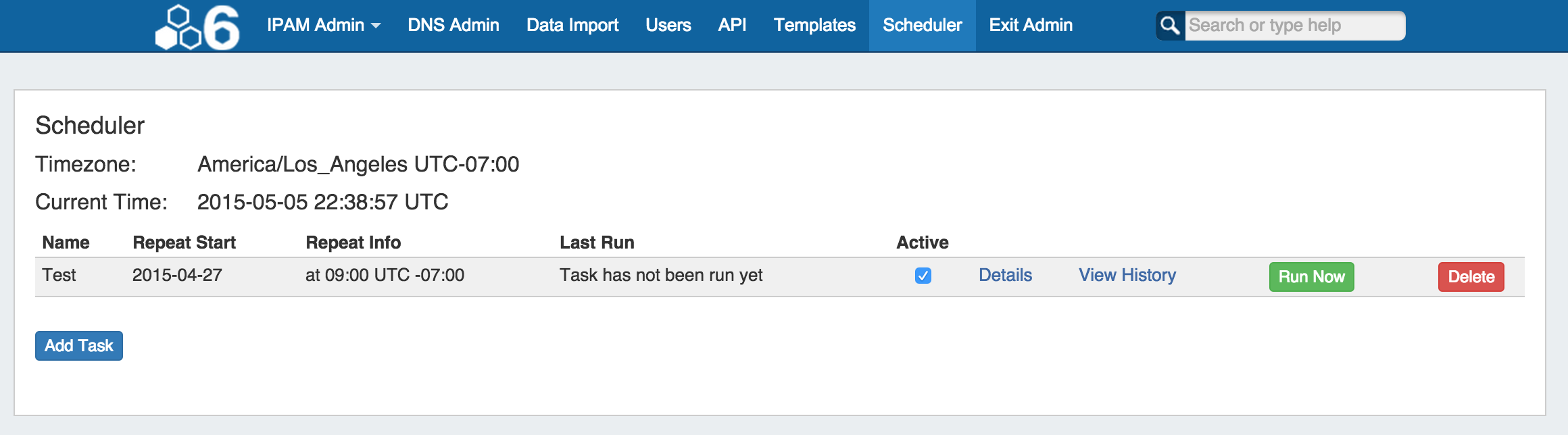Image resolution: width=1568 pixels, height=435 pixels.
Task: Focus the 'Search or type help' field
Action: (x=1294, y=26)
